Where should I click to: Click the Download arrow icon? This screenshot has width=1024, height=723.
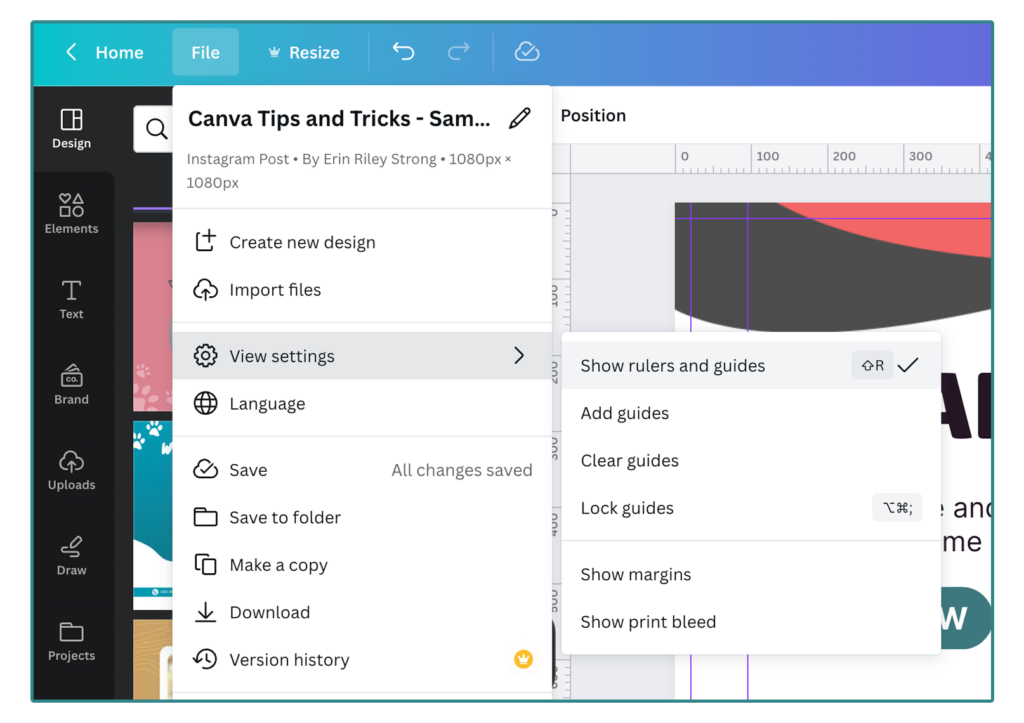click(x=205, y=612)
